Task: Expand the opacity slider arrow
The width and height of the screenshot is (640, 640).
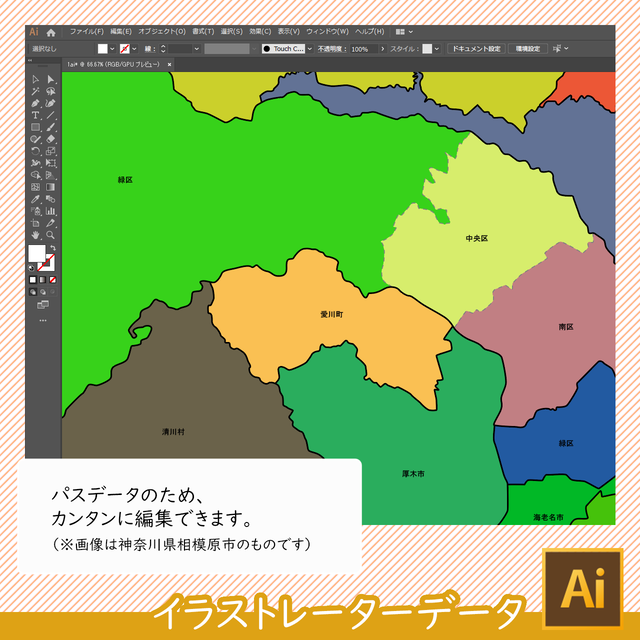Action: pyautogui.click(x=382, y=49)
